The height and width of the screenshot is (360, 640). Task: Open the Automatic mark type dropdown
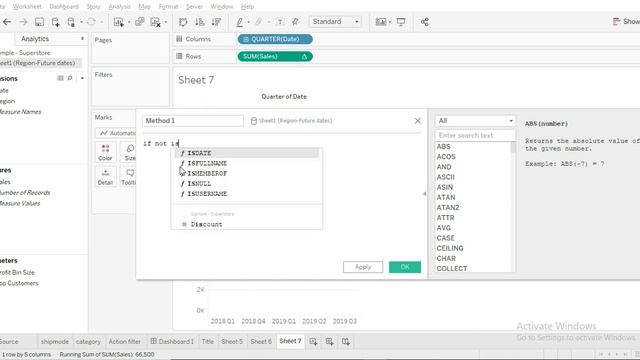(x=116, y=133)
